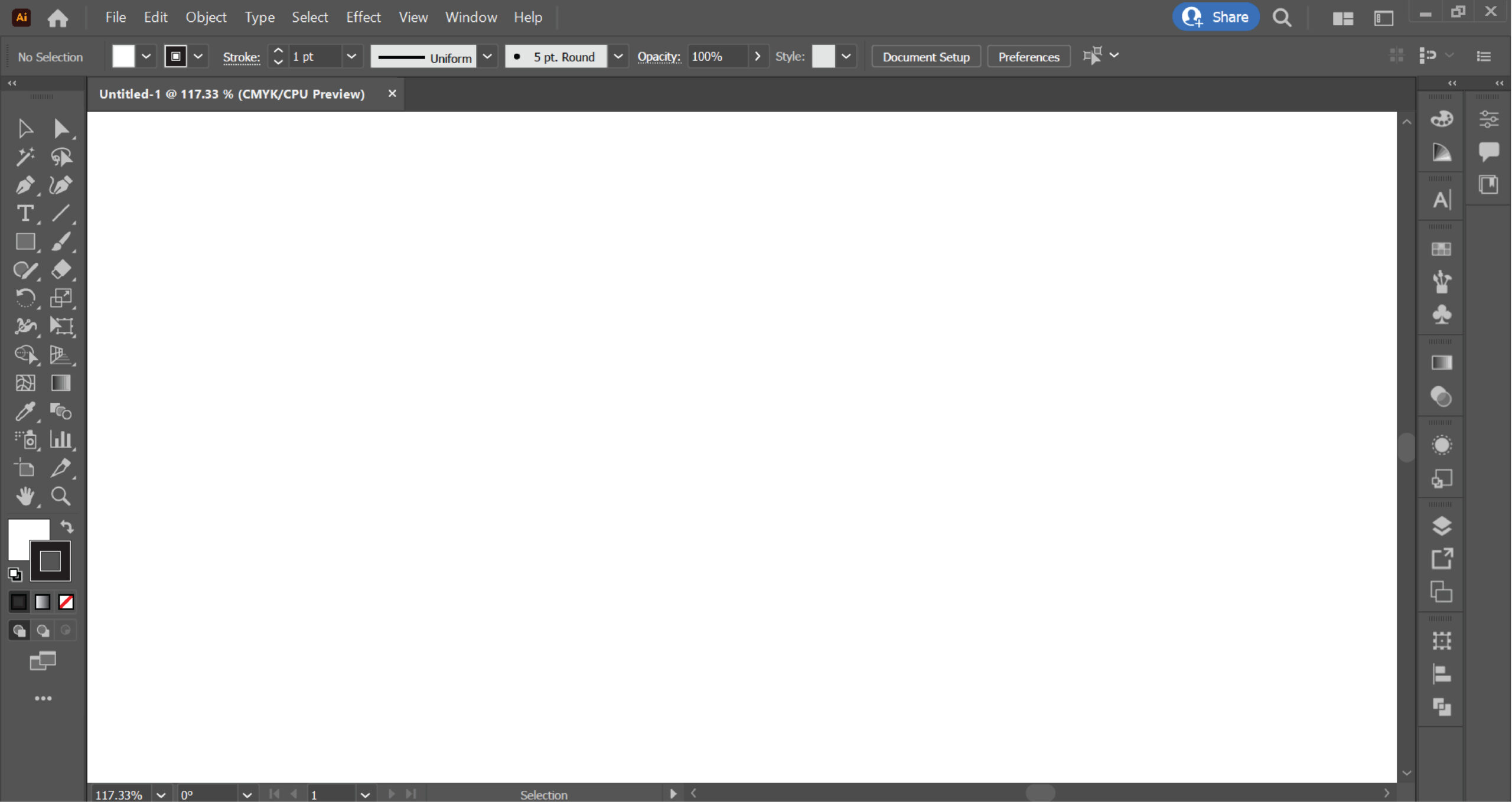1512x802 pixels.
Task: Open 5 pt. Round brush dropdown
Action: point(618,57)
